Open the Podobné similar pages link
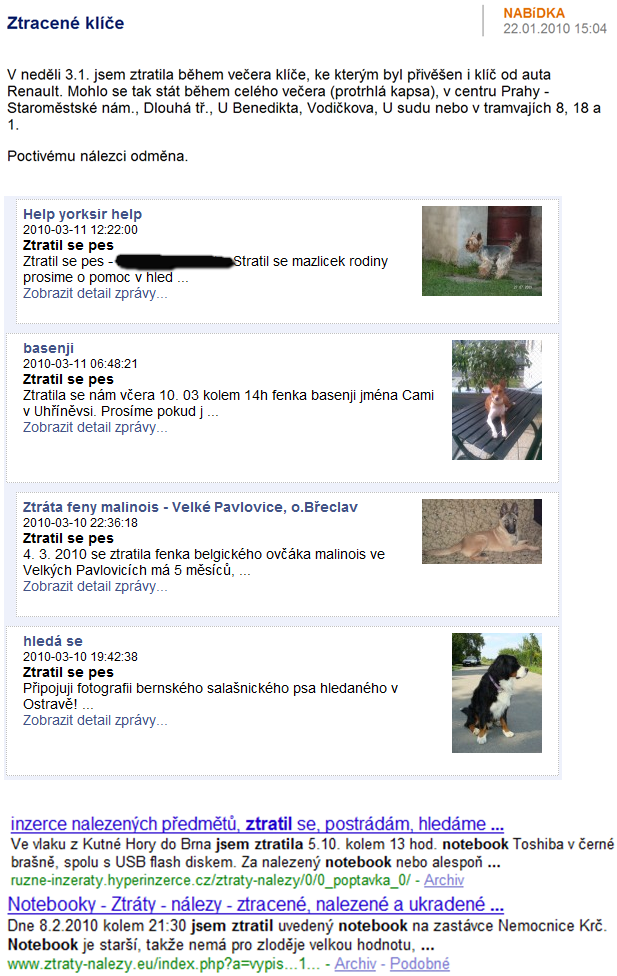The height and width of the screenshot is (976, 617). [420, 964]
